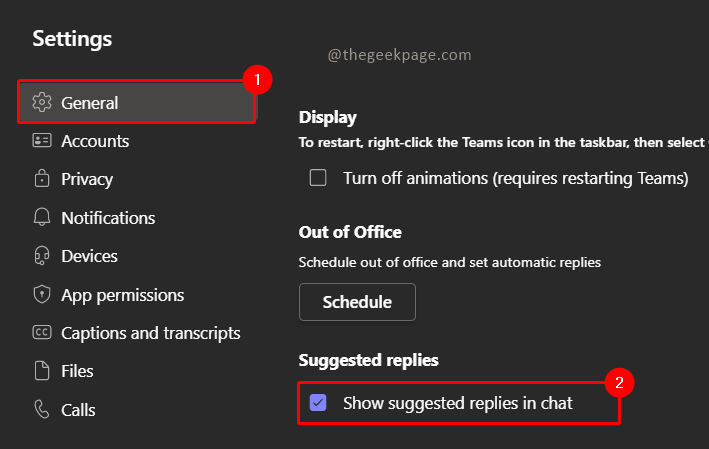Open Calls using the phone icon
Image resolution: width=709 pixels, height=449 pixels.
tap(42, 409)
